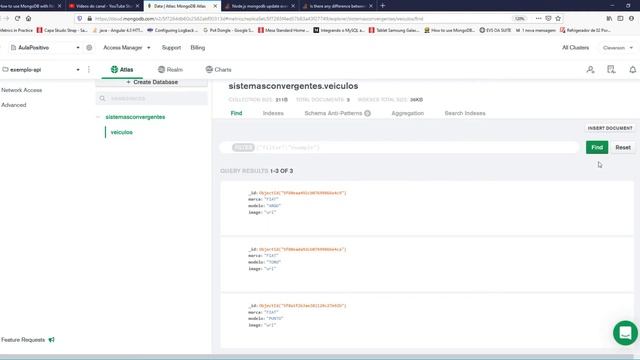Open the user account dropdown

click(x=618, y=48)
